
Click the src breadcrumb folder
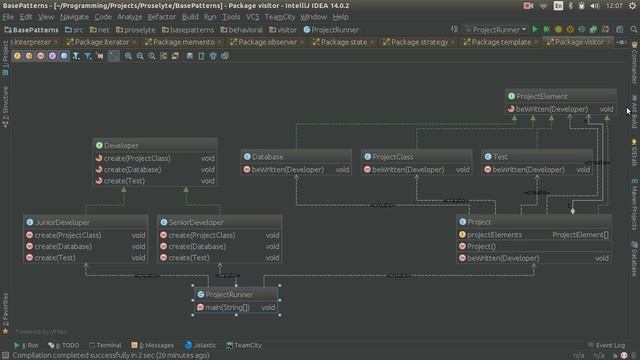tap(74, 30)
